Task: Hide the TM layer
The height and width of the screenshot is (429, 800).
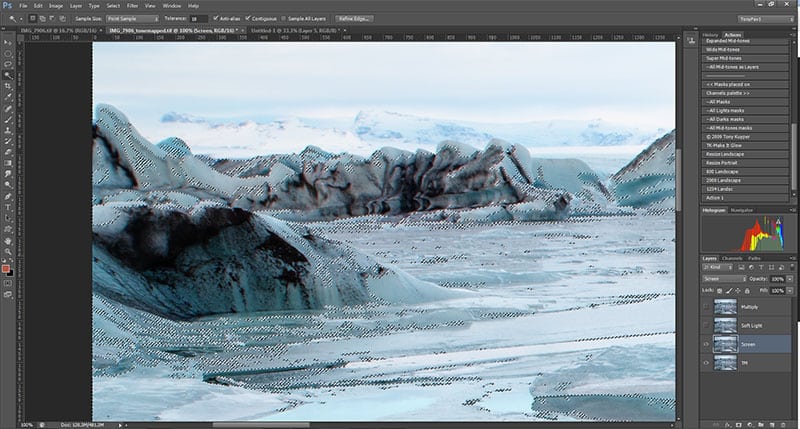Action: (x=706, y=363)
